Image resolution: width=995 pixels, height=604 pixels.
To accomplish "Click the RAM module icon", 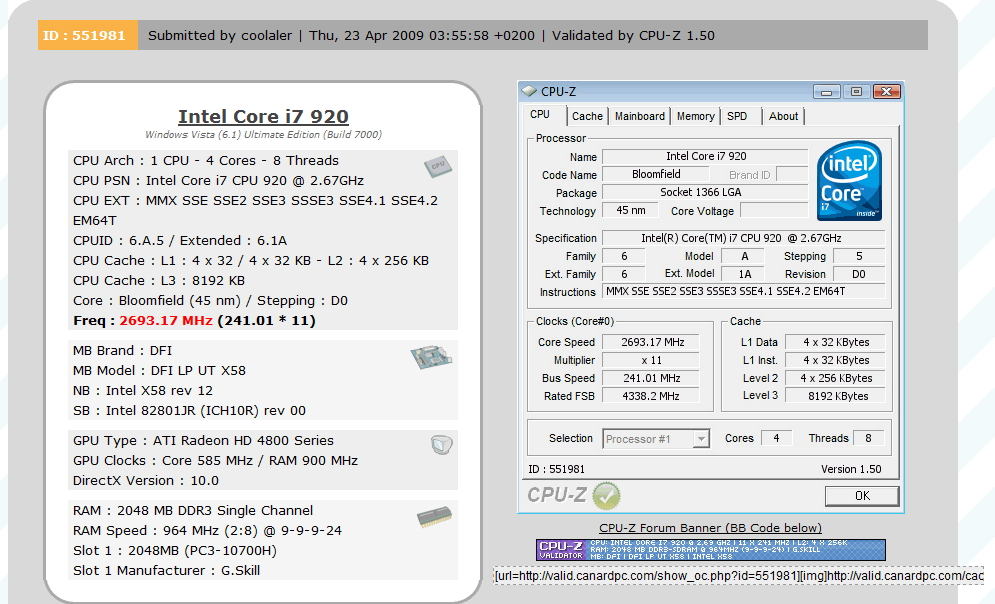I will [x=434, y=516].
